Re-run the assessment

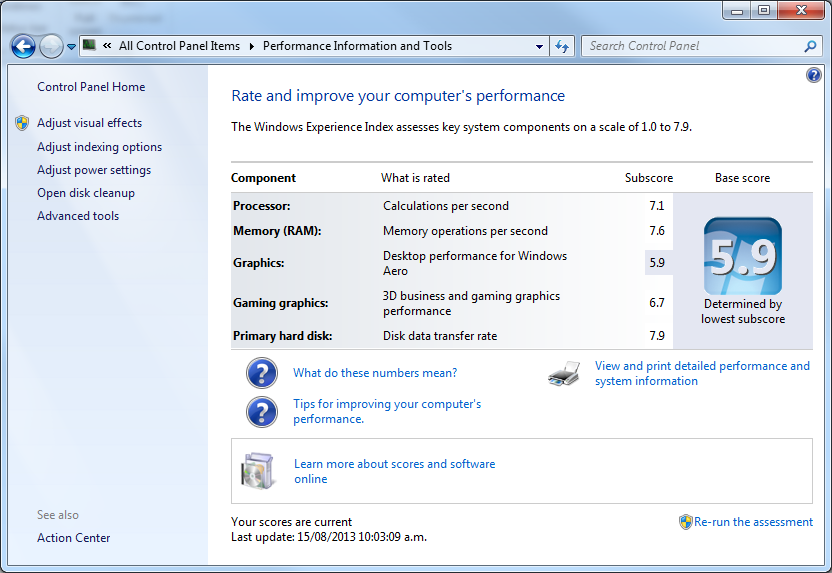[x=753, y=522]
